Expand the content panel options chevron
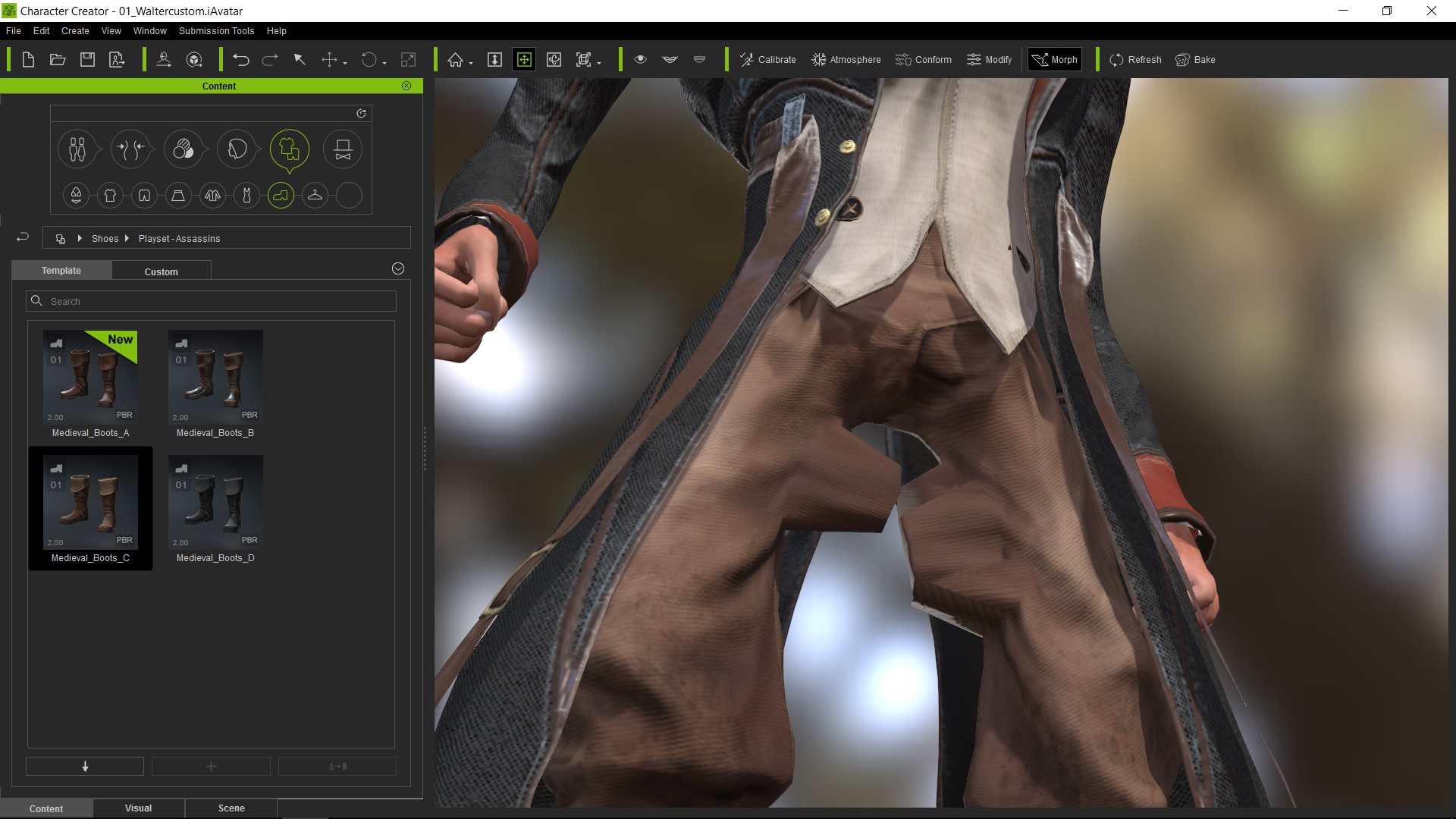The width and height of the screenshot is (1456, 819). pyautogui.click(x=398, y=268)
